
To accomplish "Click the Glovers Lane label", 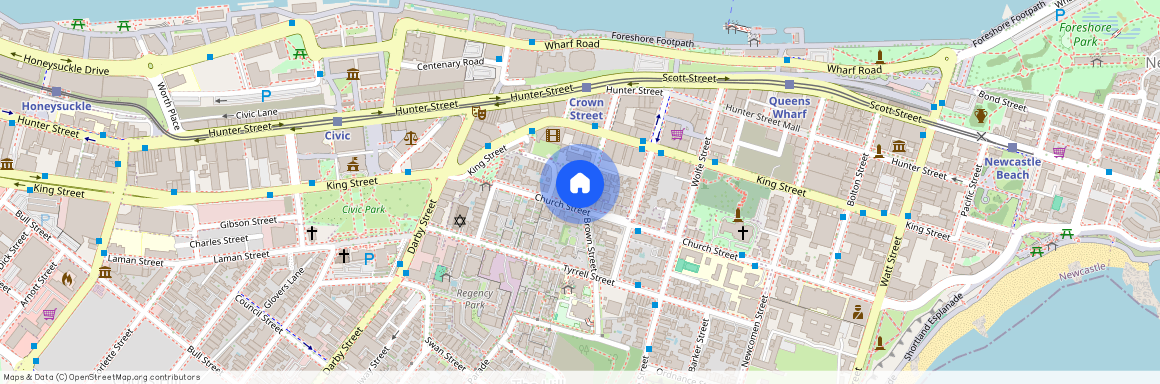I will (x=285, y=288).
